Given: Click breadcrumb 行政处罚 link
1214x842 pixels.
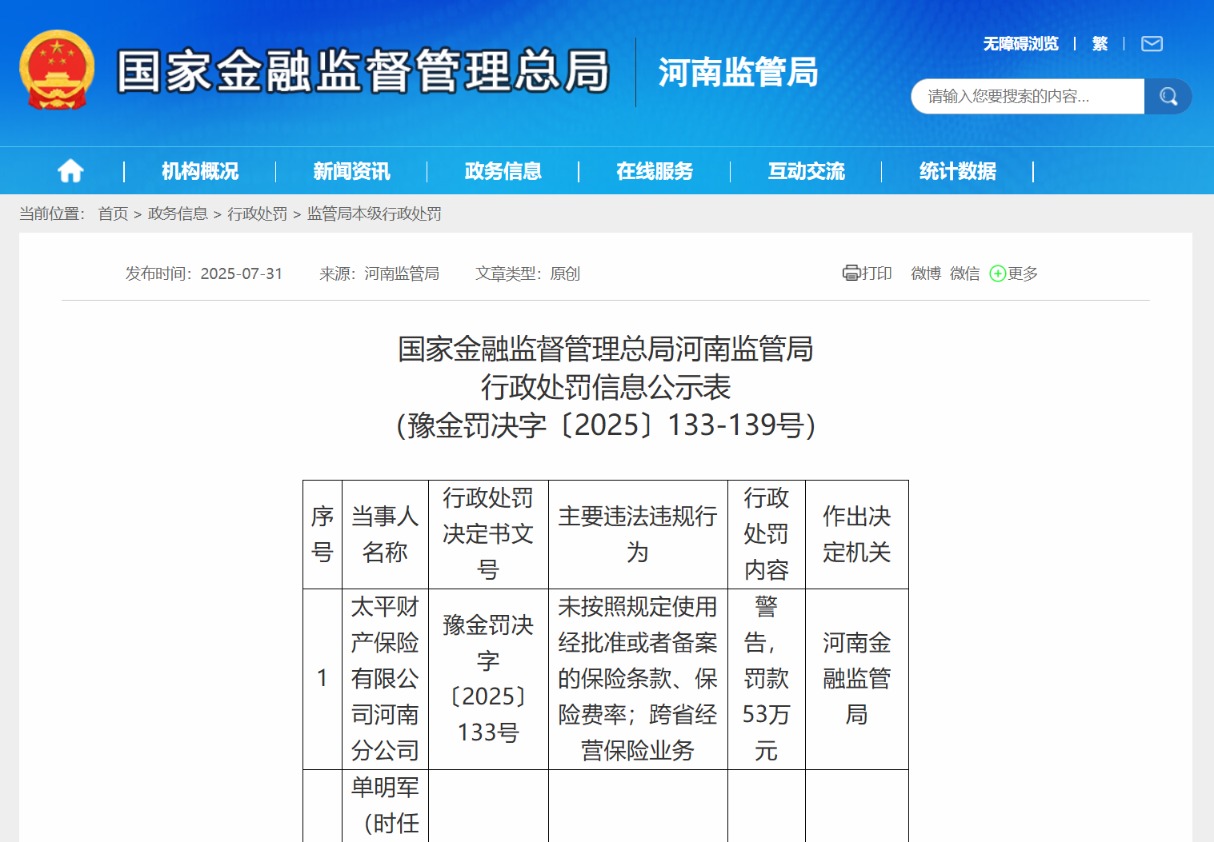Looking at the screenshot, I should coord(257,214).
